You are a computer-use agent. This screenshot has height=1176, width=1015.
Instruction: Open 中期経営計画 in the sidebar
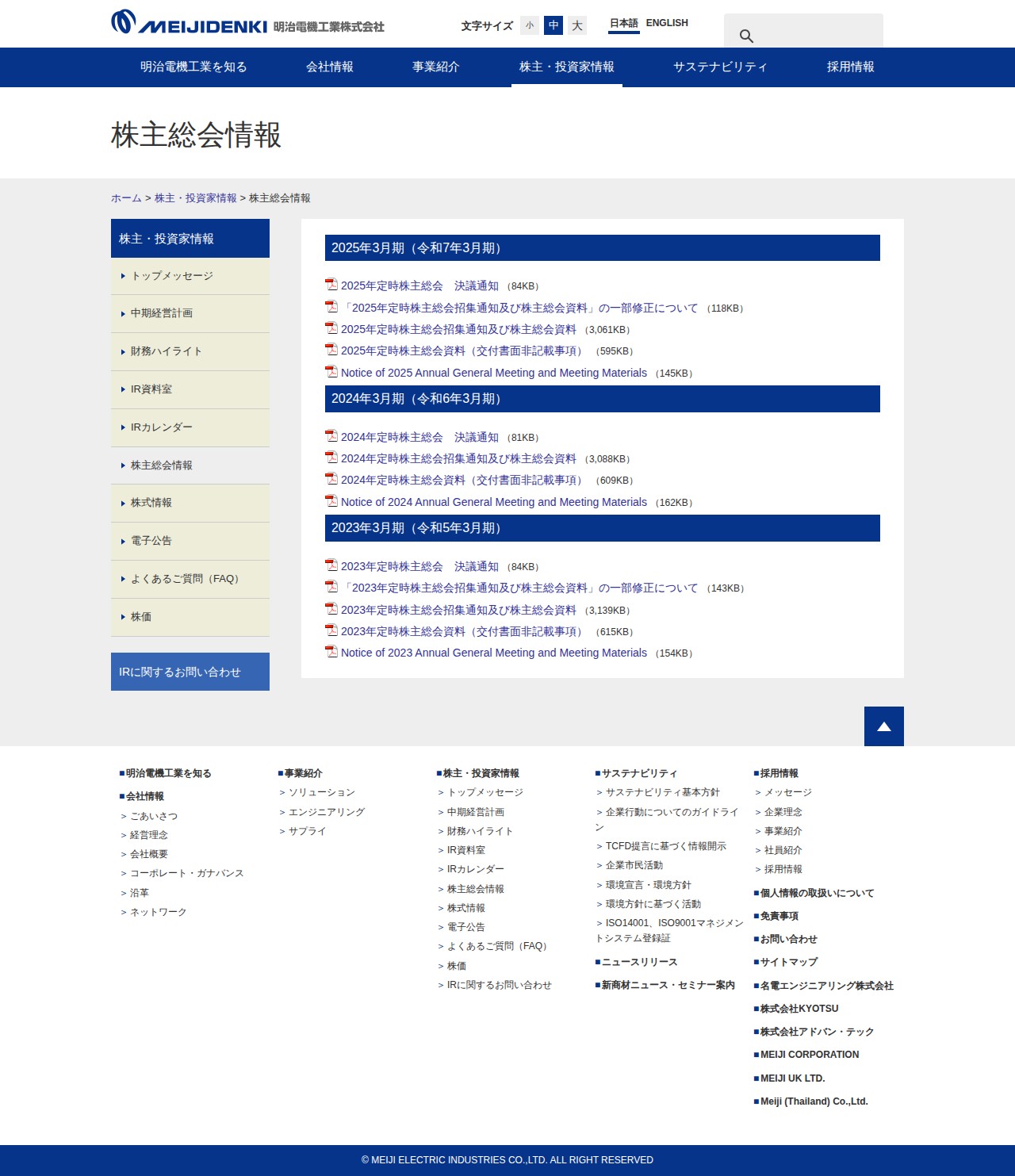pos(190,313)
